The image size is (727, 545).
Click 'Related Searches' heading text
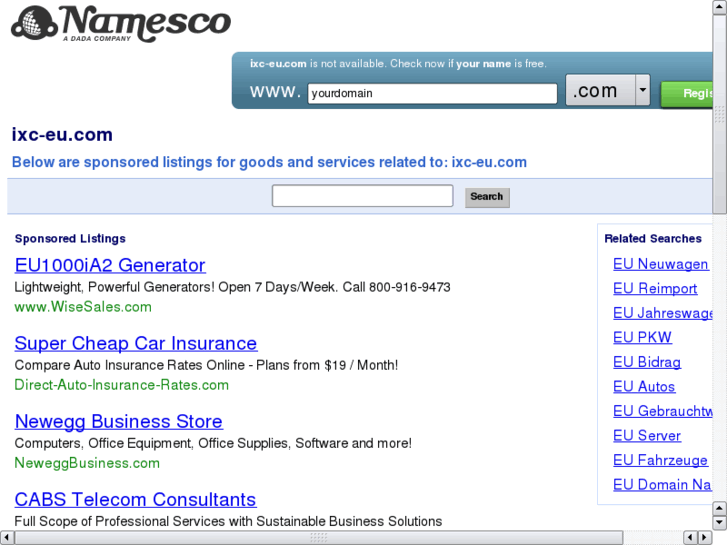click(653, 238)
